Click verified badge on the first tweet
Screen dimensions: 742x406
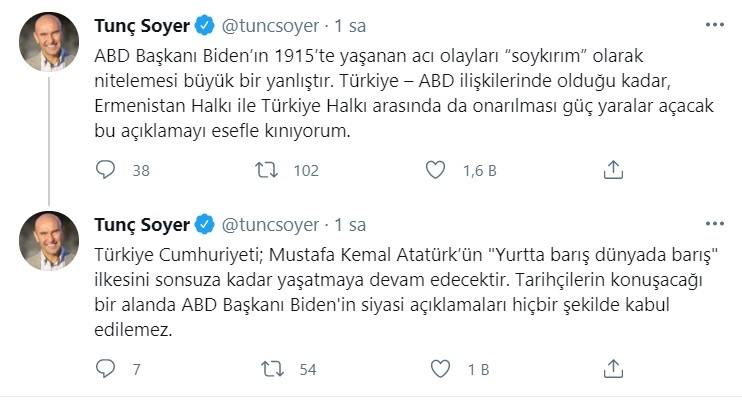pos(203,23)
